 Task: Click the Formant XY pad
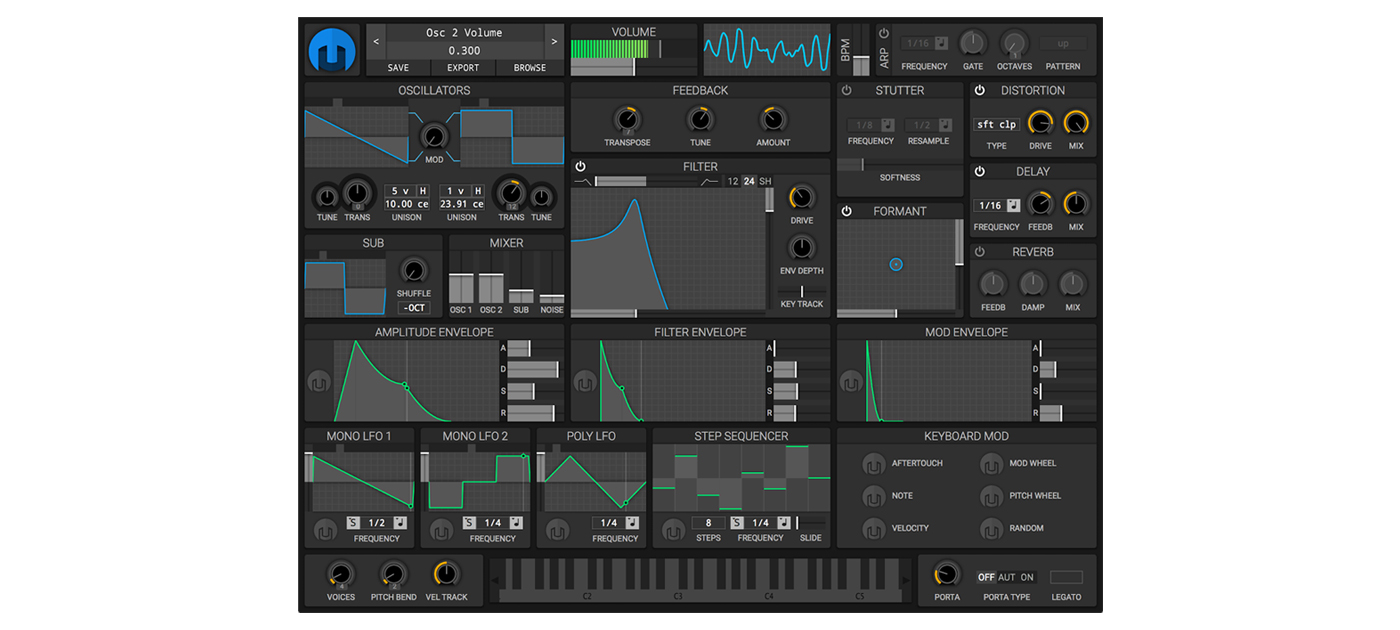(x=896, y=264)
